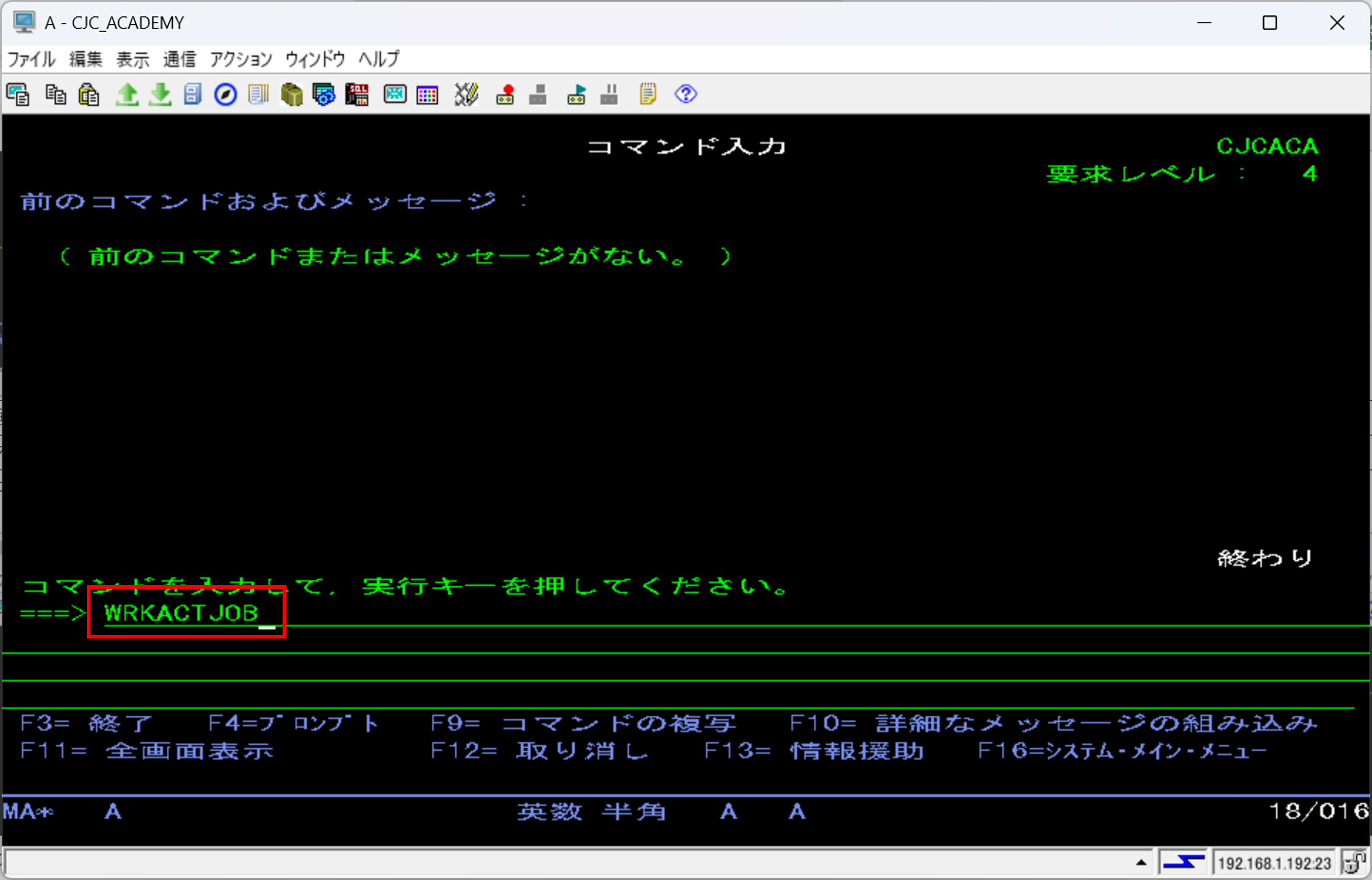1372x880 pixels.
Task: Click the green download arrow icon
Action: 160,94
